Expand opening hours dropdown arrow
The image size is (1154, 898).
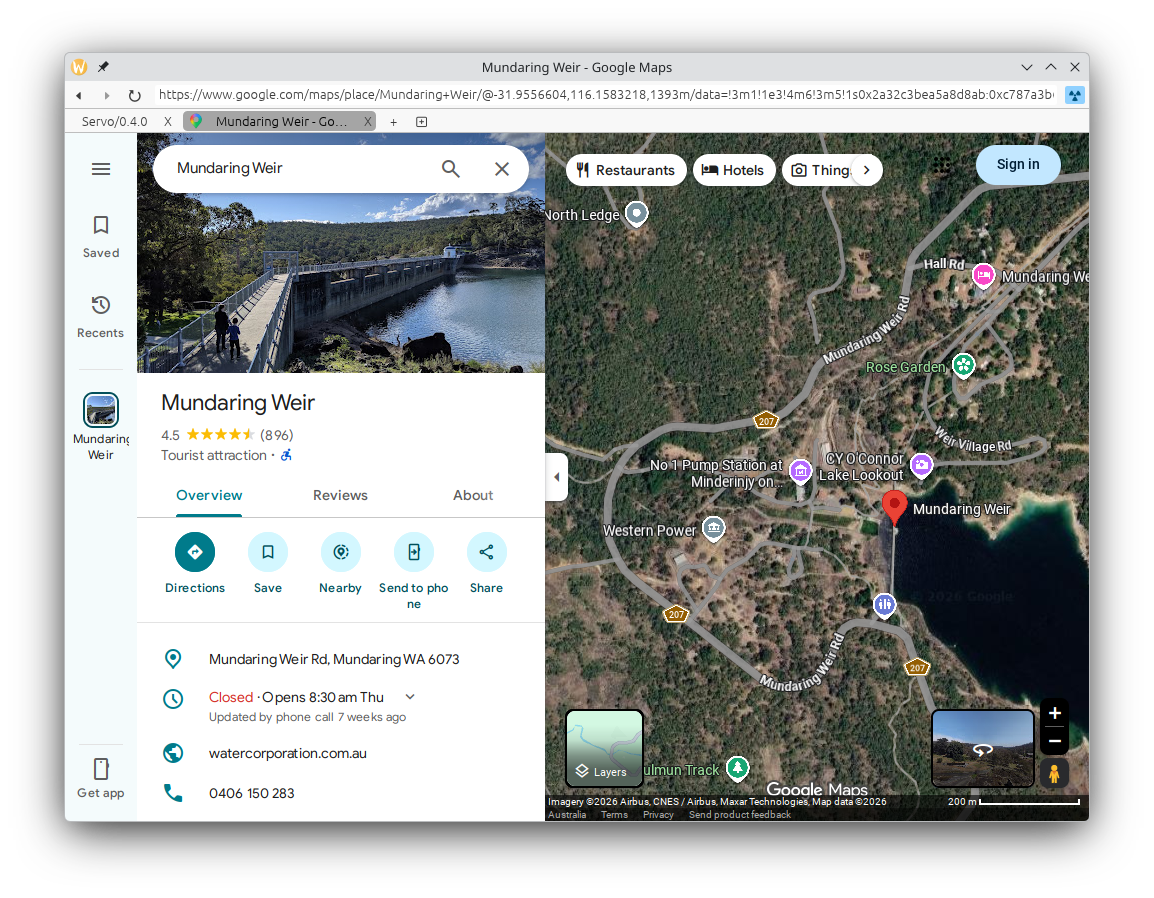tap(410, 696)
